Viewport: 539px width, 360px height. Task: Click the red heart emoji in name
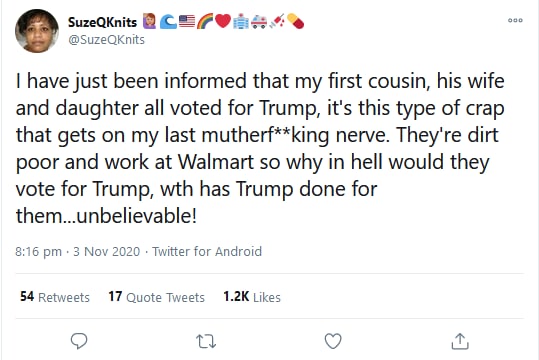[x=223, y=21]
